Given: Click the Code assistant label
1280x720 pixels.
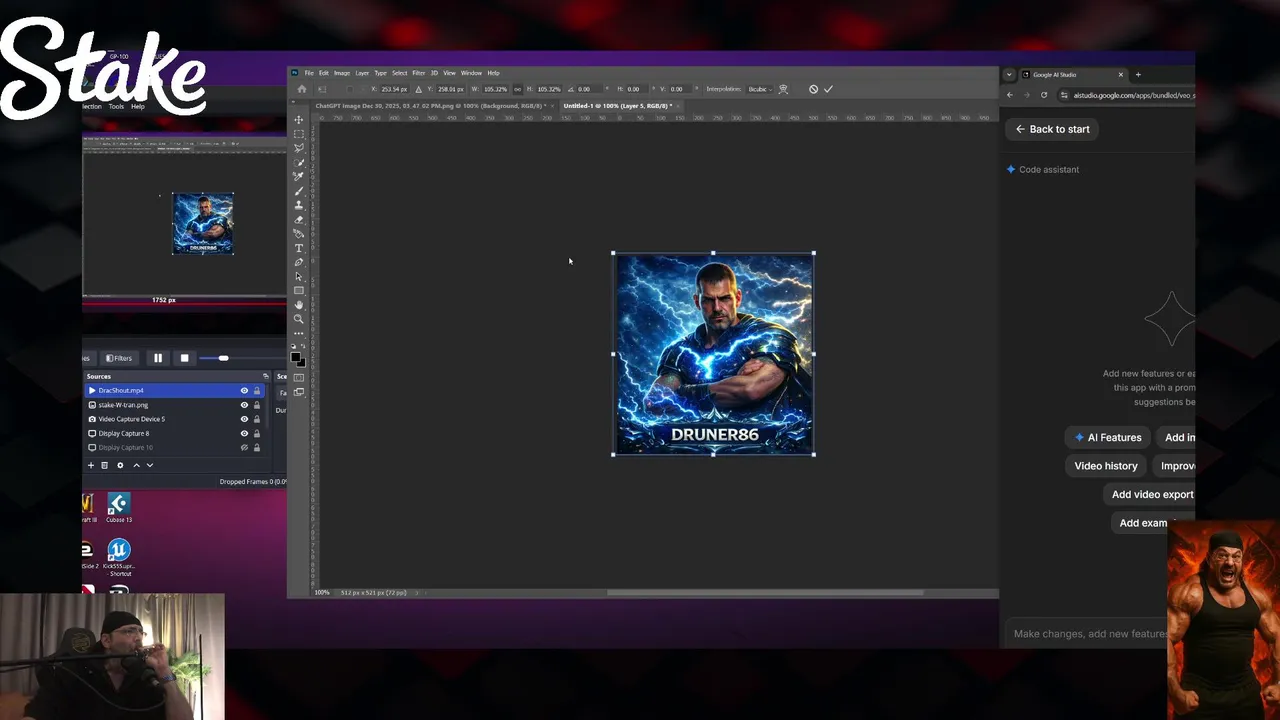Looking at the screenshot, I should 1048,170.
